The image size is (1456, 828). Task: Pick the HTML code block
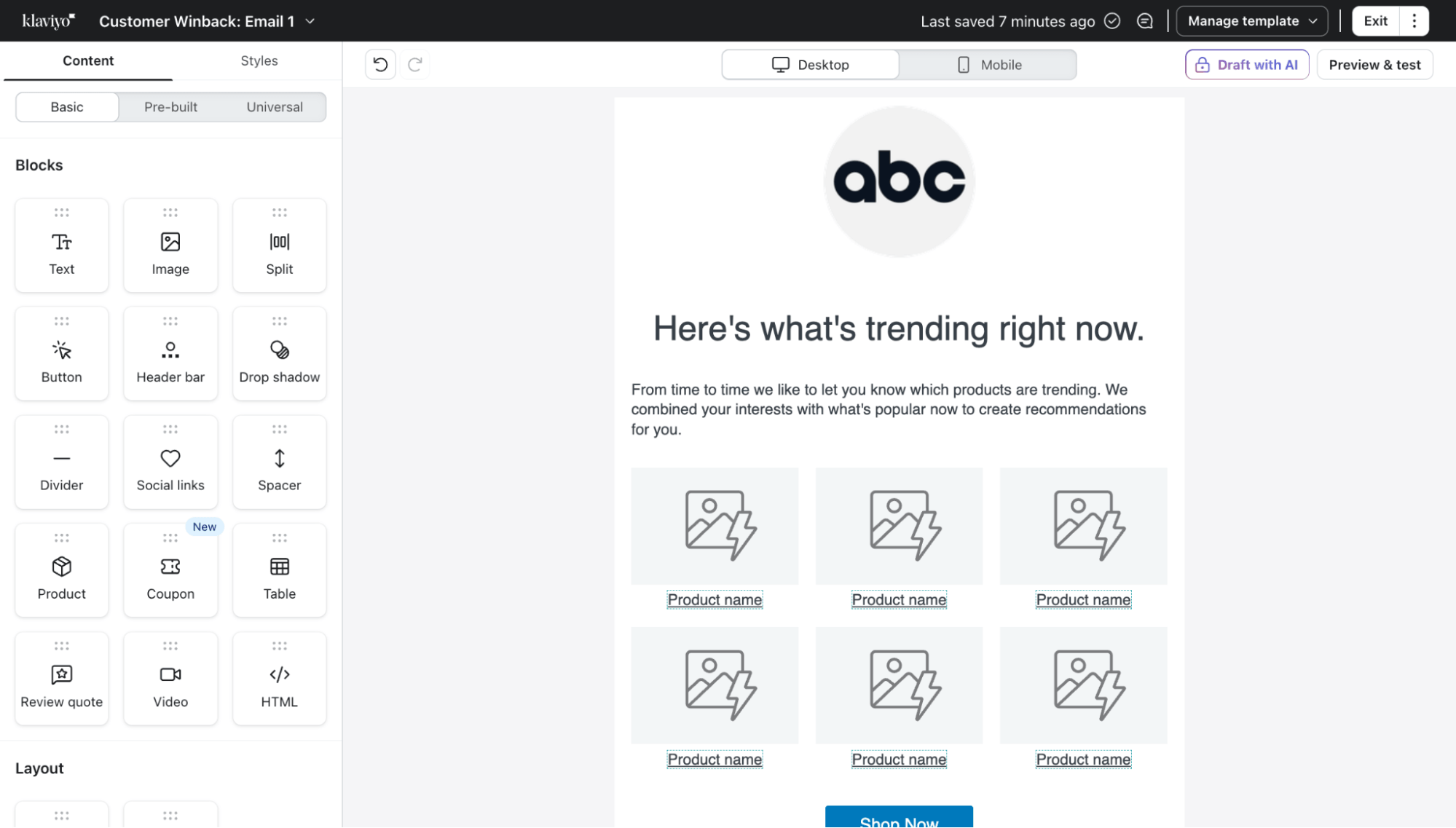pos(280,679)
